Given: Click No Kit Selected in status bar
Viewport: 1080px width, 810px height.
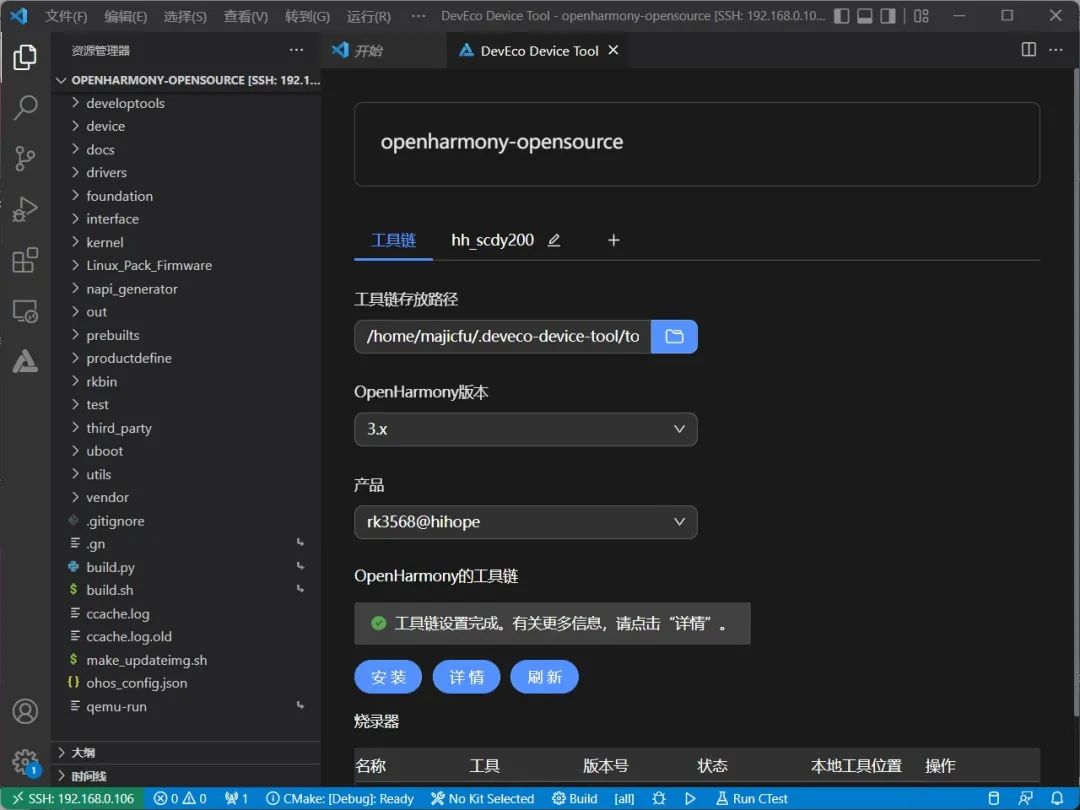Looking at the screenshot, I should pyautogui.click(x=482, y=798).
